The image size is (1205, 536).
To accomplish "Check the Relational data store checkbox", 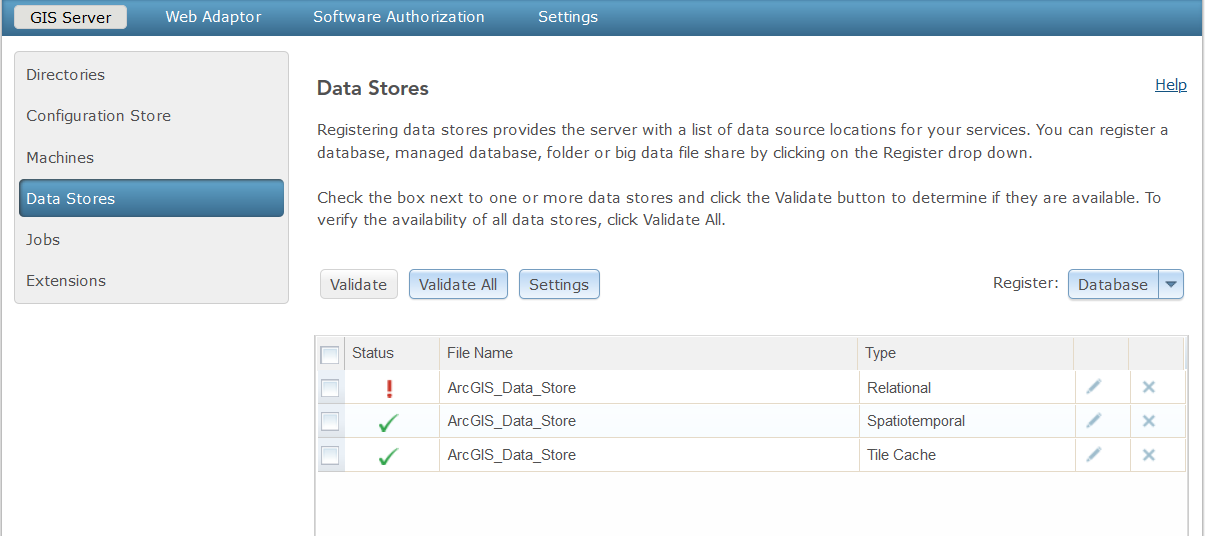I will pyautogui.click(x=330, y=388).
